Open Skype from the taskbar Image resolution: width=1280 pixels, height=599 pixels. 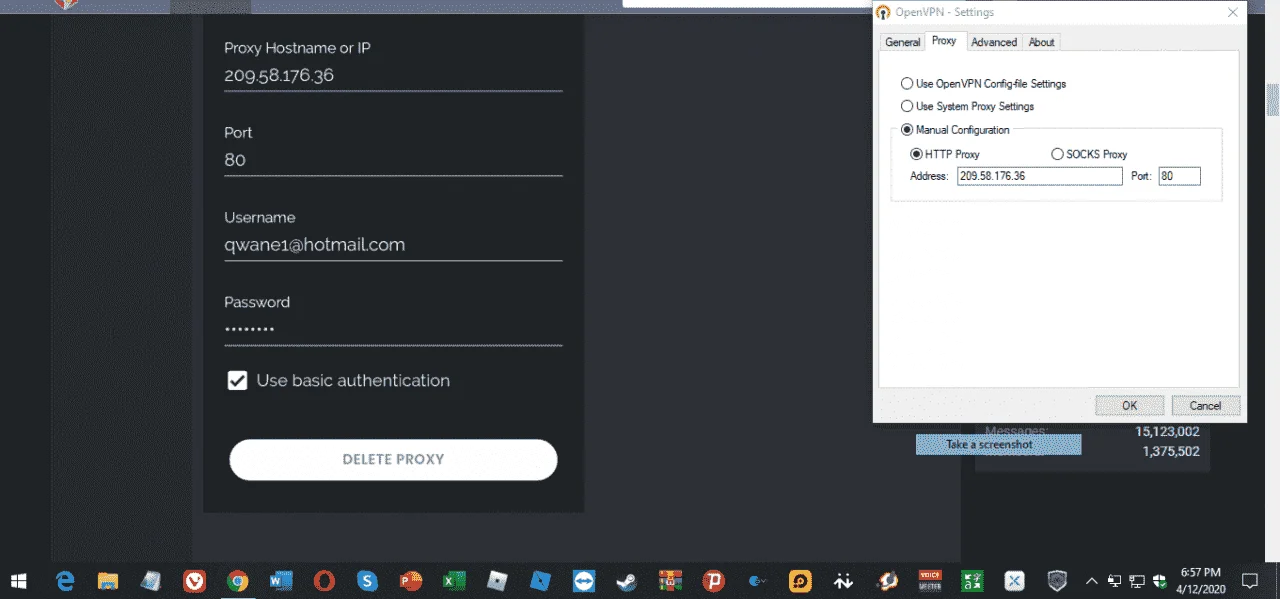tap(368, 580)
